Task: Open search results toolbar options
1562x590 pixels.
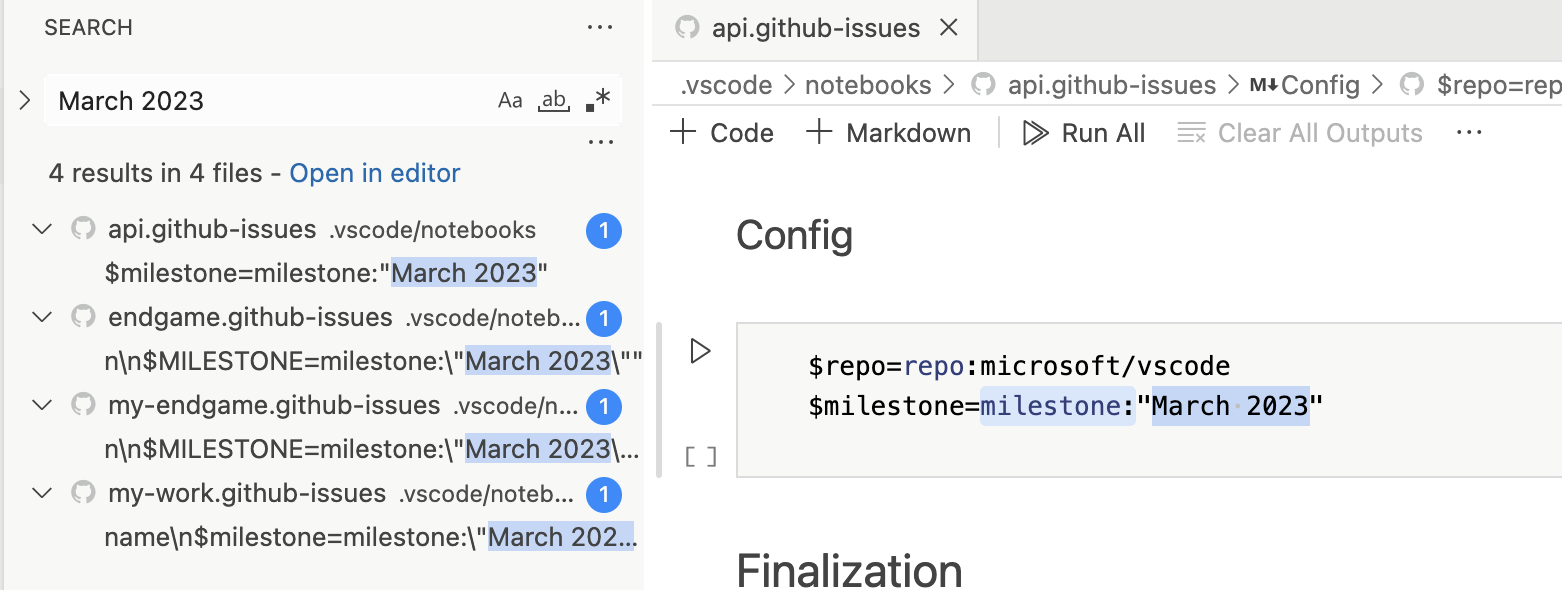Action: (600, 141)
